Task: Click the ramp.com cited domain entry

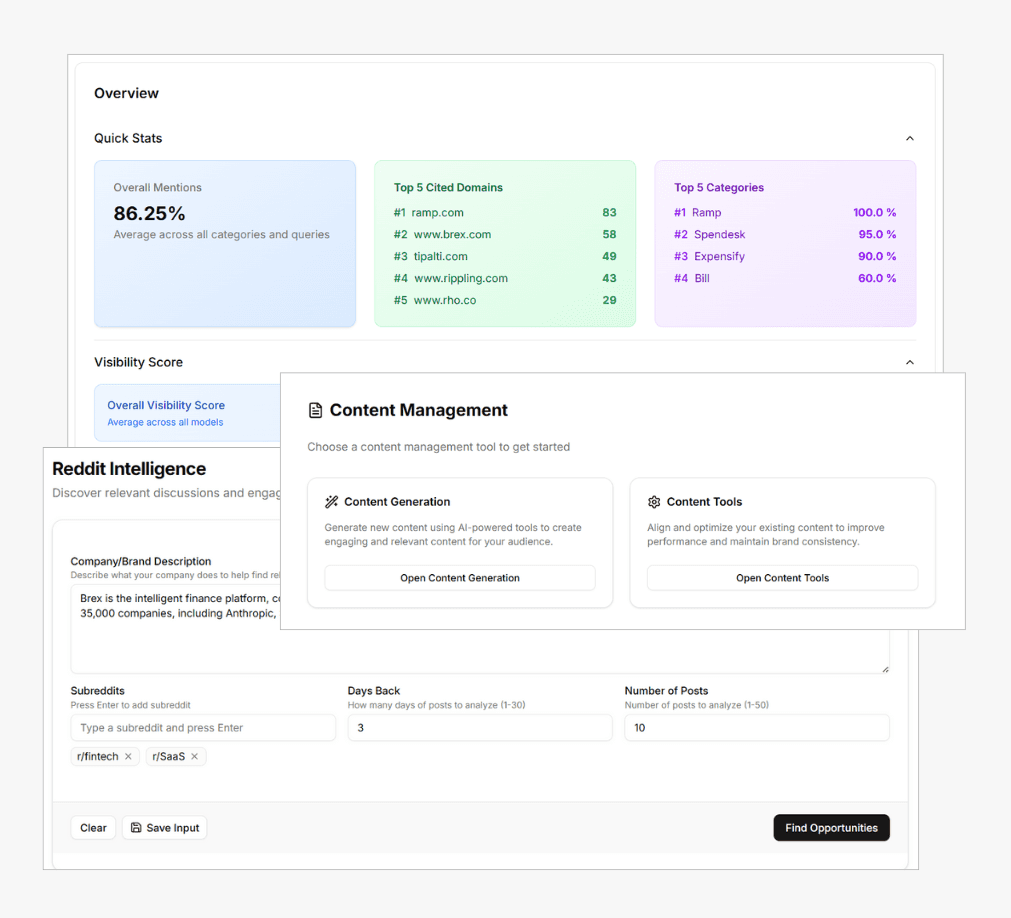Action: click(437, 212)
